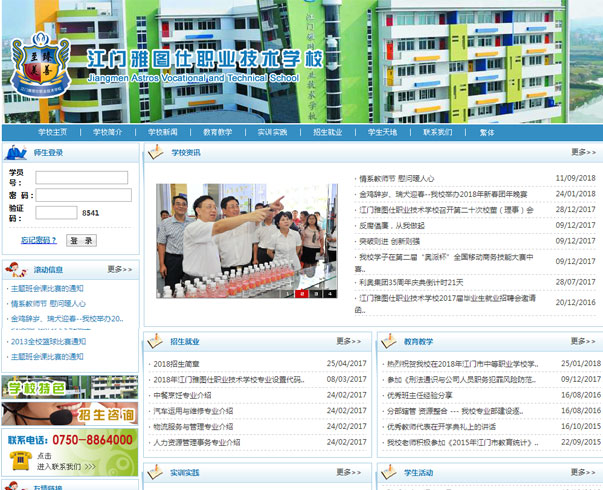Expand 更多 in 滚动信息 panel
Image resolution: width=603 pixels, height=490 pixels.
(119, 269)
